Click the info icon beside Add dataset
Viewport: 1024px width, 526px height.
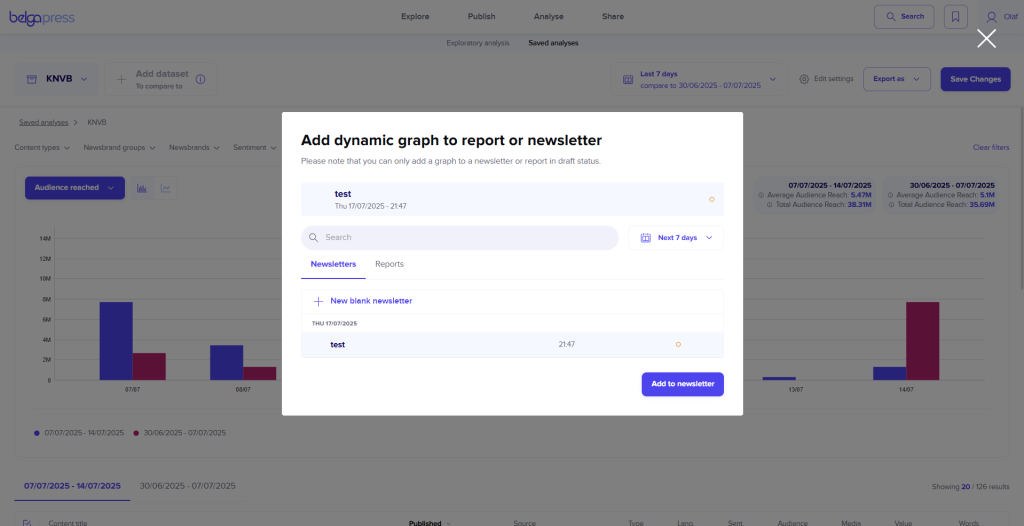pos(200,79)
